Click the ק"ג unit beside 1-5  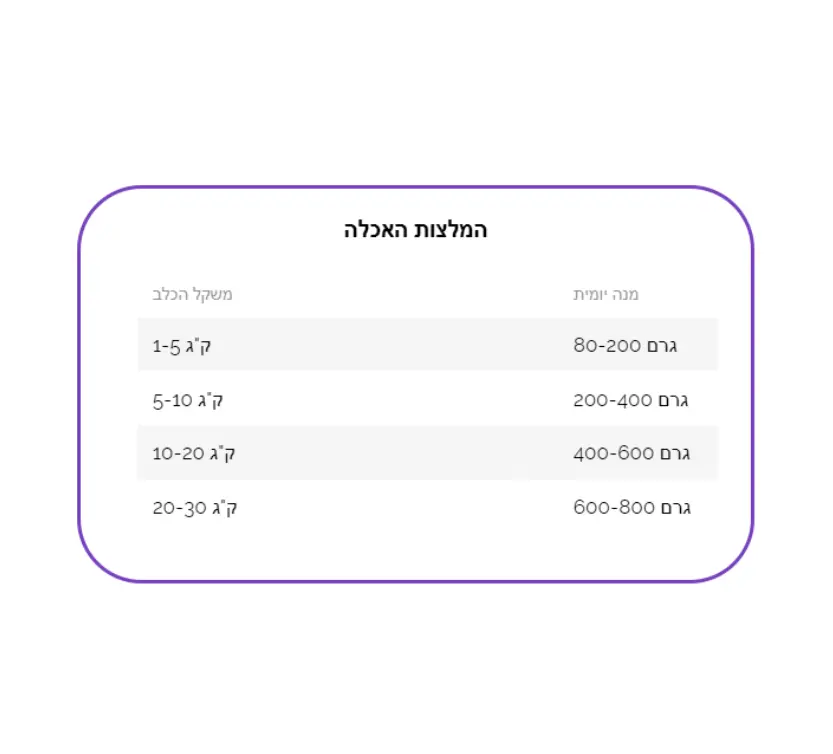coord(199,346)
